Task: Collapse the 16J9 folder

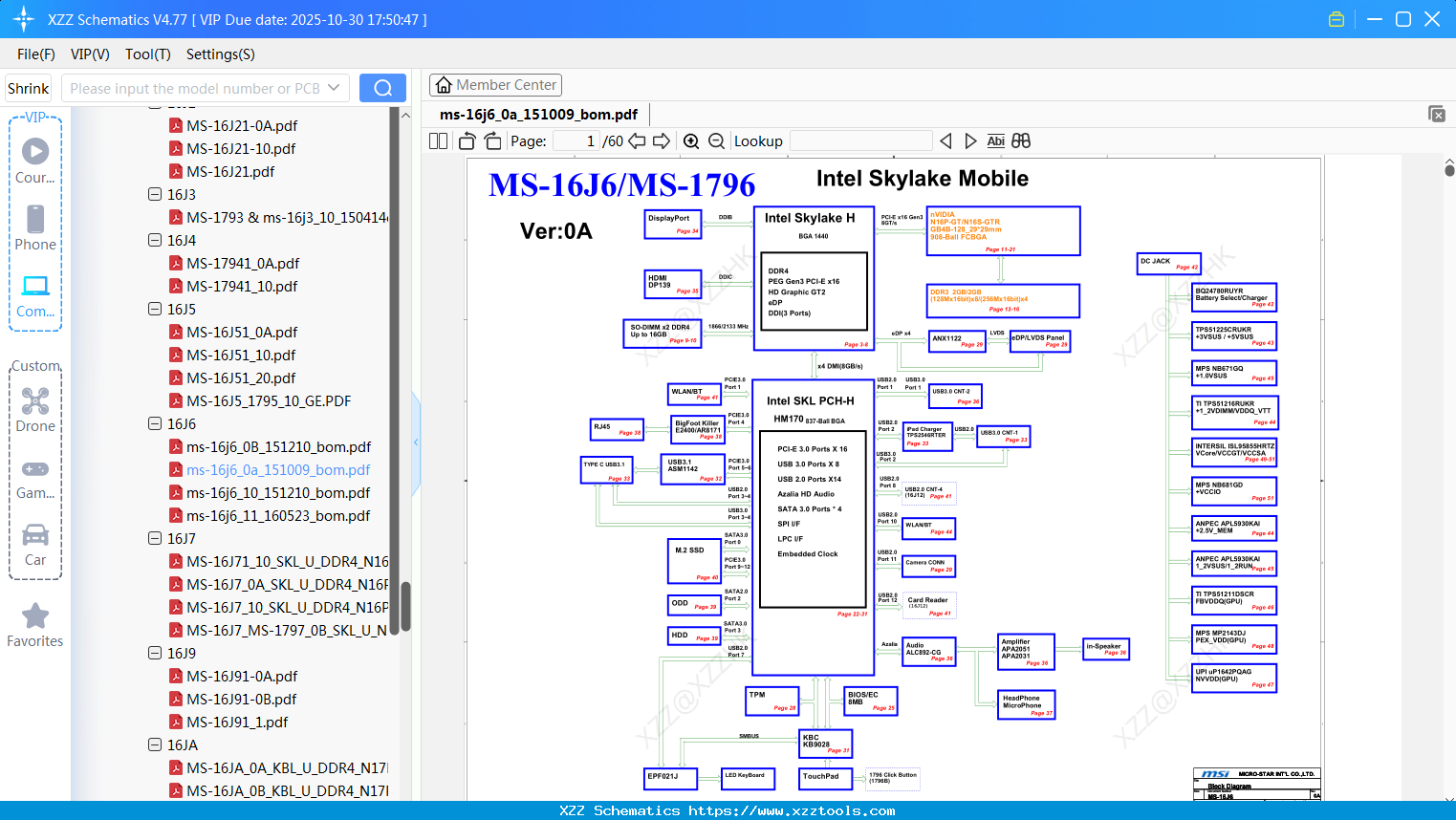Action: coord(155,653)
